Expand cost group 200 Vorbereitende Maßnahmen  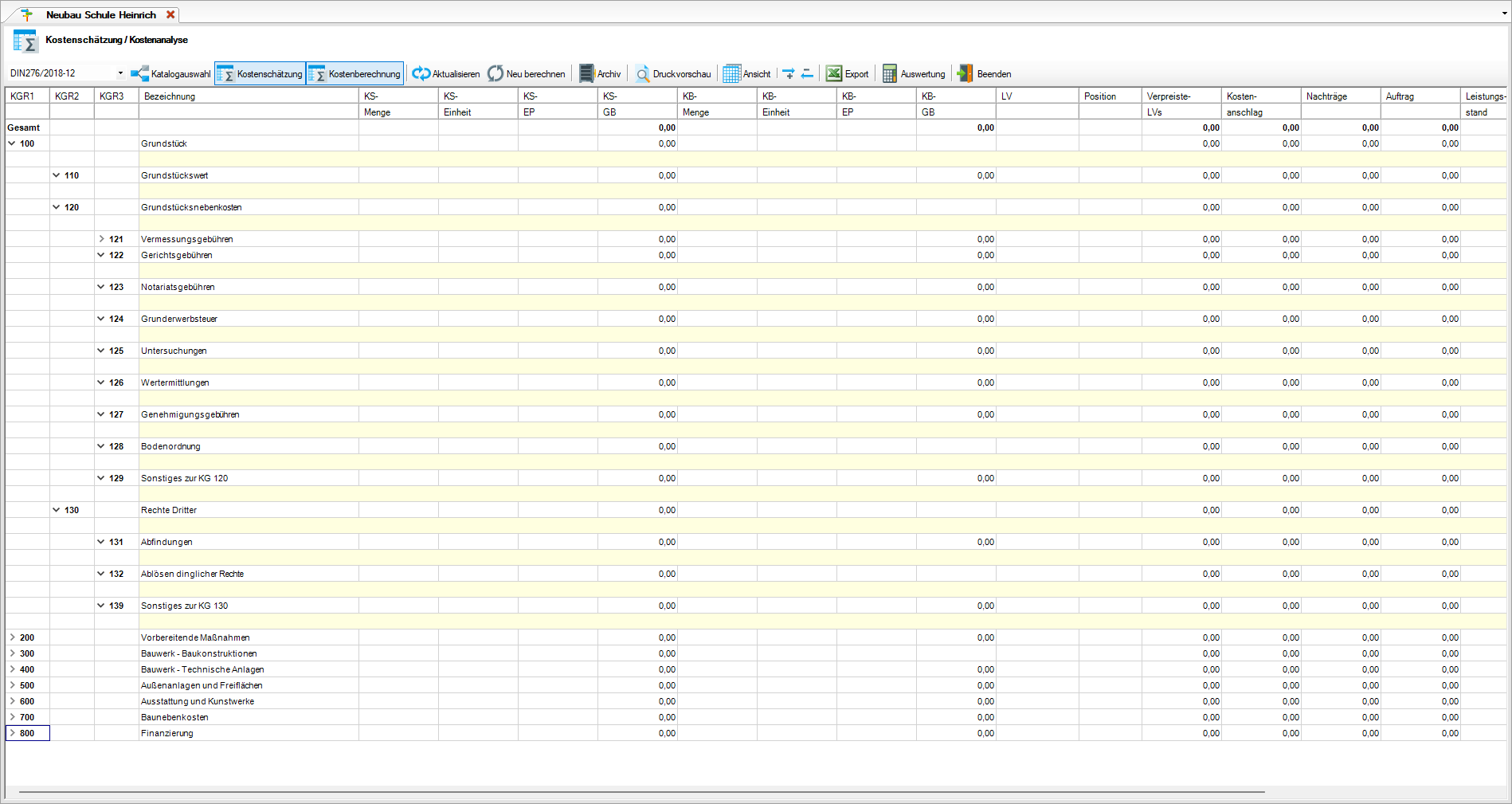12,637
